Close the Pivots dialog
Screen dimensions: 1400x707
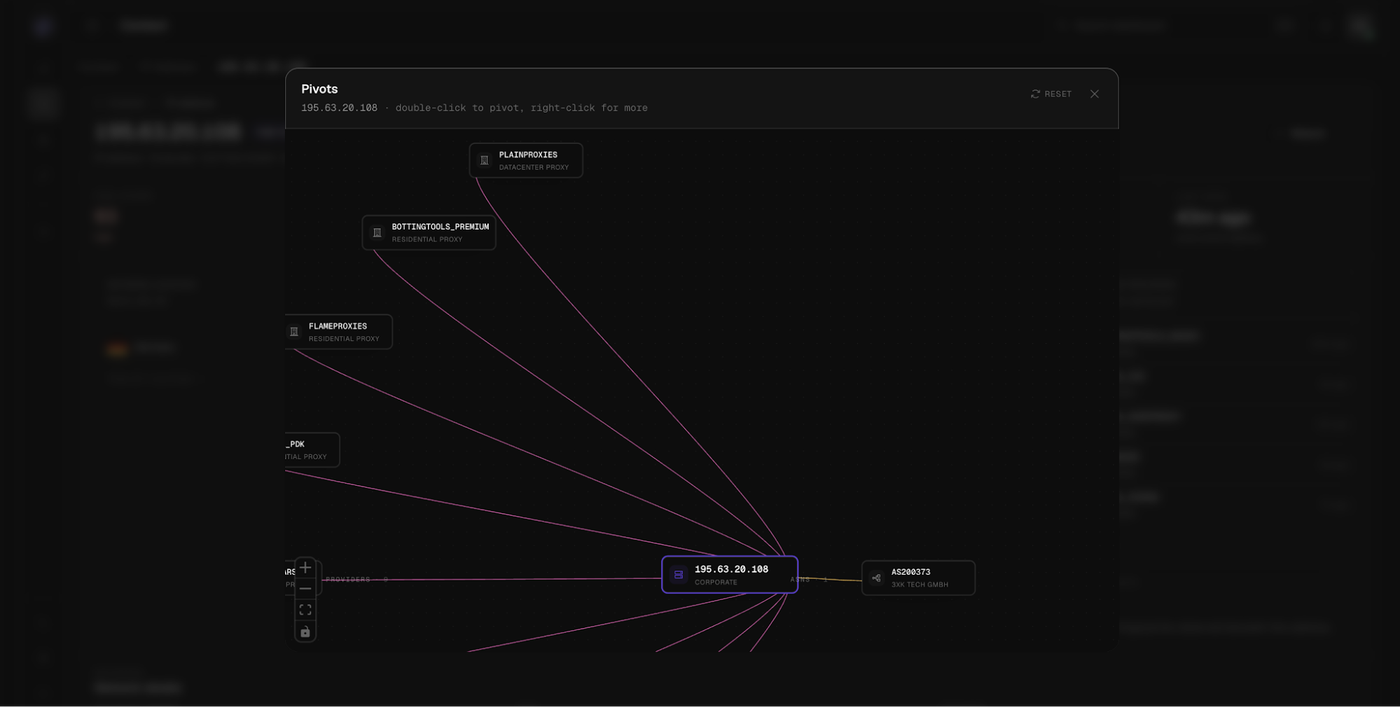(1094, 94)
